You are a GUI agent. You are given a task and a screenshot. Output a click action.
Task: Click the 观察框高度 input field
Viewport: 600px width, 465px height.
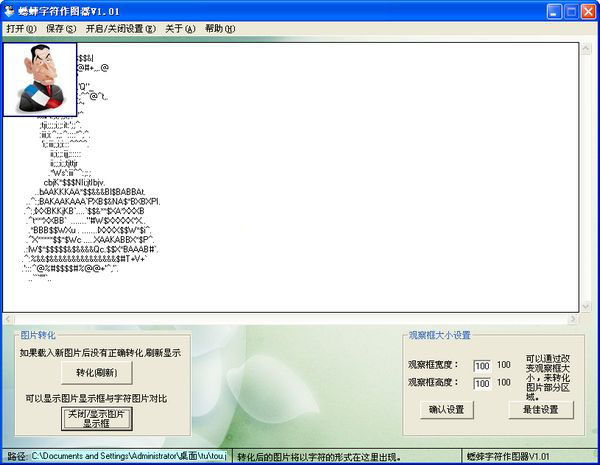(483, 383)
